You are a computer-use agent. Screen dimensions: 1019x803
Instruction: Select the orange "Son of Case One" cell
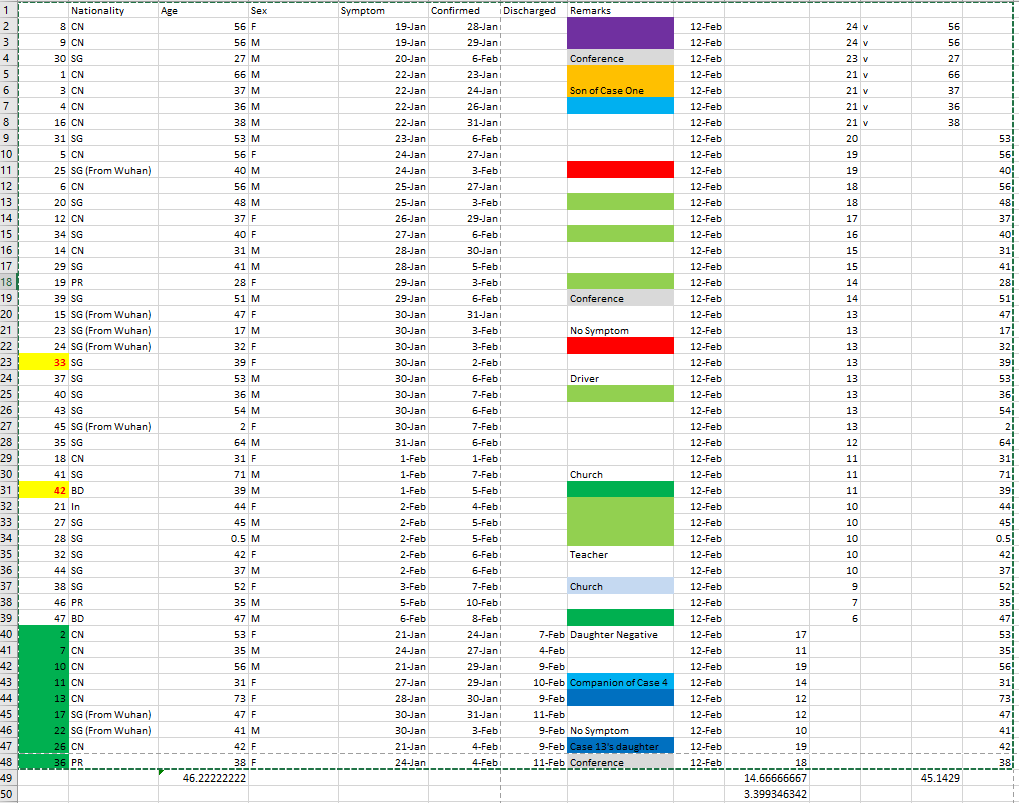(620, 90)
